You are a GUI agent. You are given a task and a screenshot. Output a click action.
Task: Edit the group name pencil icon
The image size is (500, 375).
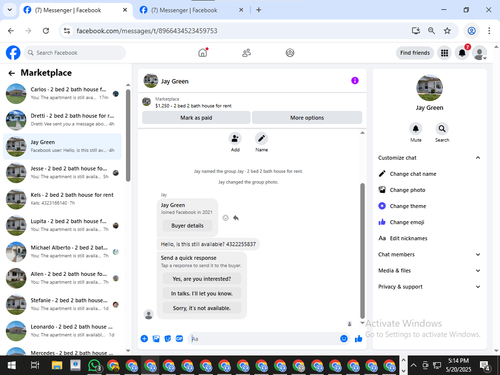click(x=261, y=138)
